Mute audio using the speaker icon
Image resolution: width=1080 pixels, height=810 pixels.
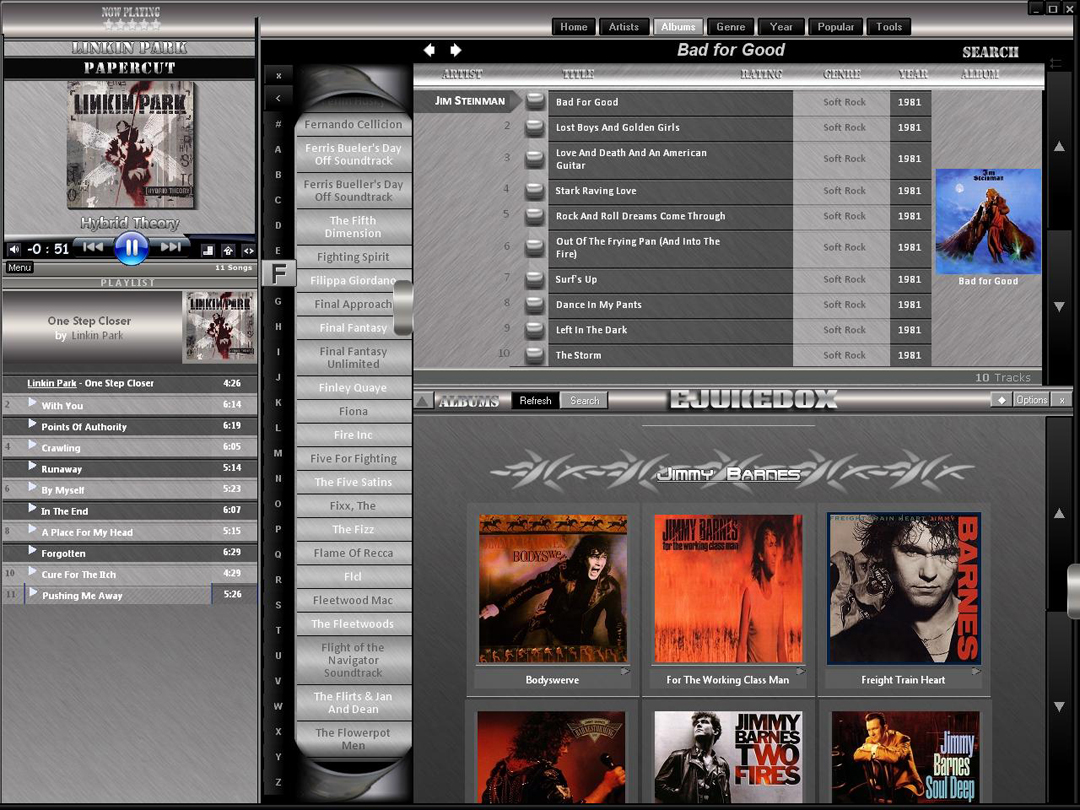click(x=14, y=249)
